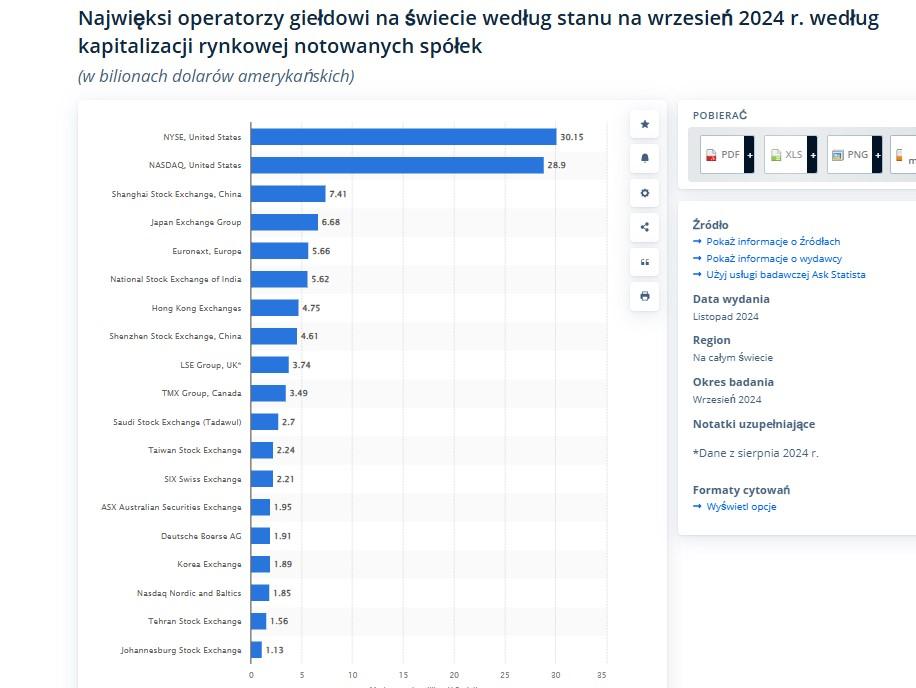Viewport: 916px width, 688px height.
Task: Click the 'Wrzesień 2024' survey period text
Action: (727, 399)
